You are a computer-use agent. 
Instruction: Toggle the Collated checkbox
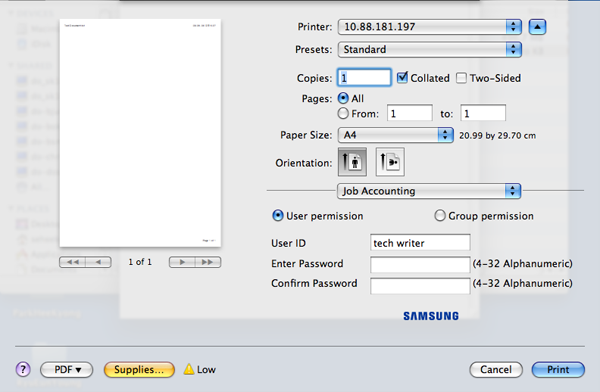402,78
